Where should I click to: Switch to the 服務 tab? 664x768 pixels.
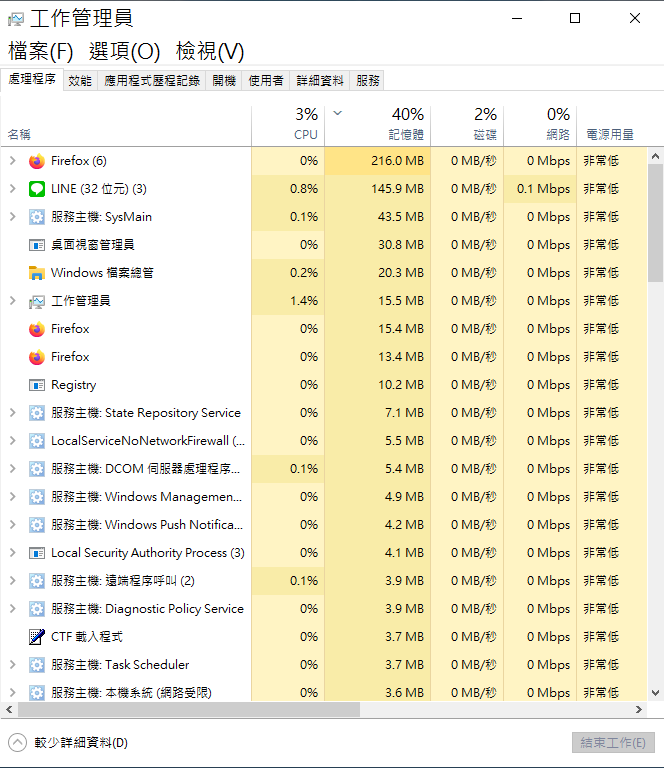point(368,81)
